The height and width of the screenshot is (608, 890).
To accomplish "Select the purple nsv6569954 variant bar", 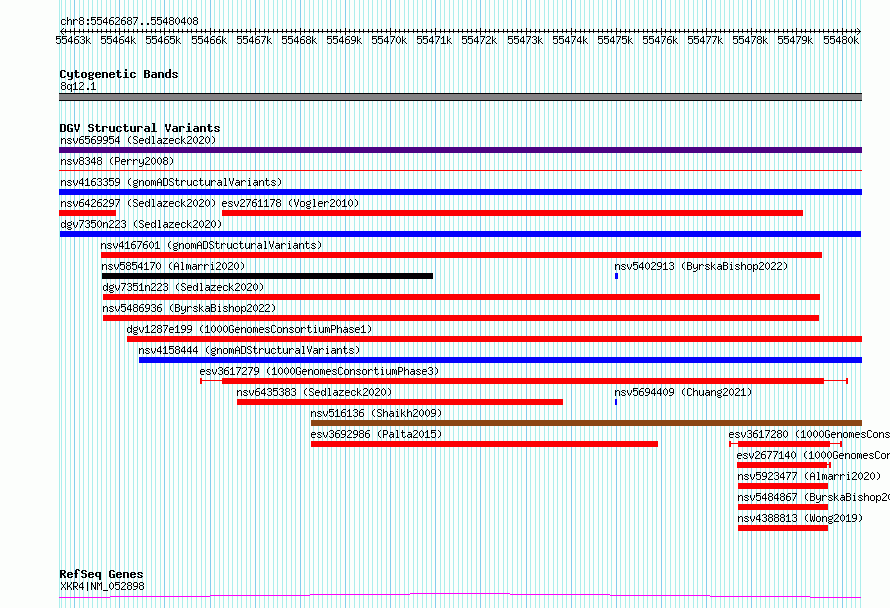I will pyautogui.click(x=460, y=150).
